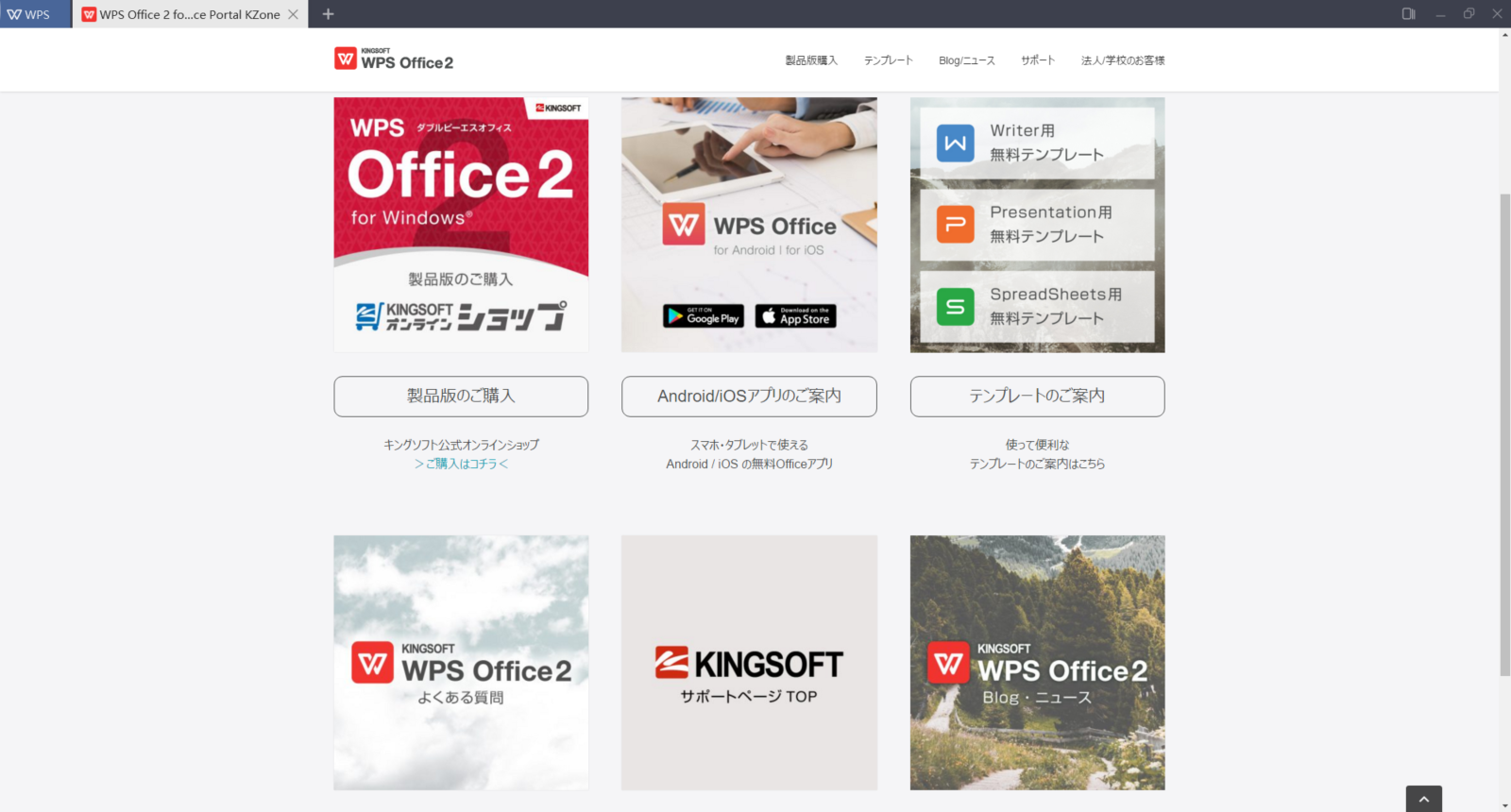Image resolution: width=1511 pixels, height=812 pixels.
Task: Click the KINGSOFT オンラインショップ logo
Action: [461, 316]
